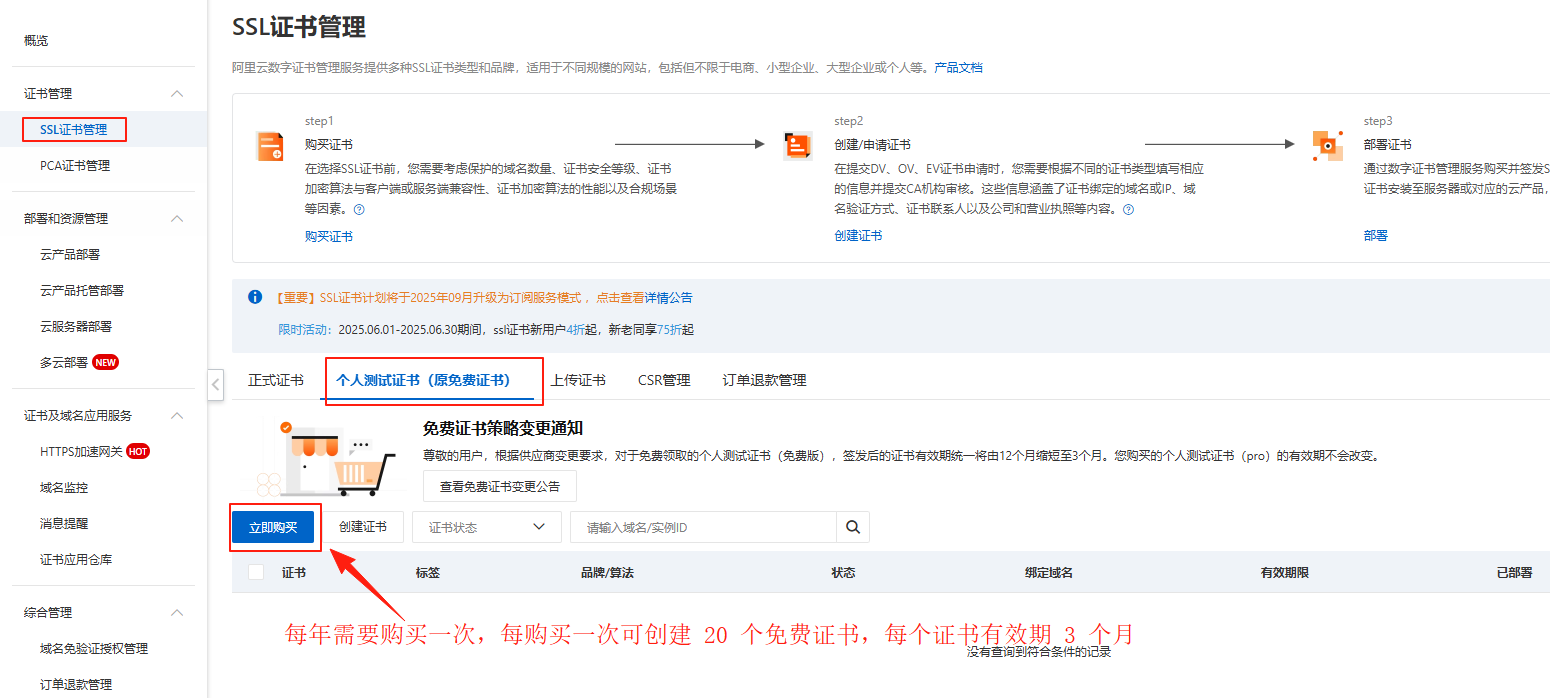Click the 免费证书策略变更通知 heading

(503, 429)
